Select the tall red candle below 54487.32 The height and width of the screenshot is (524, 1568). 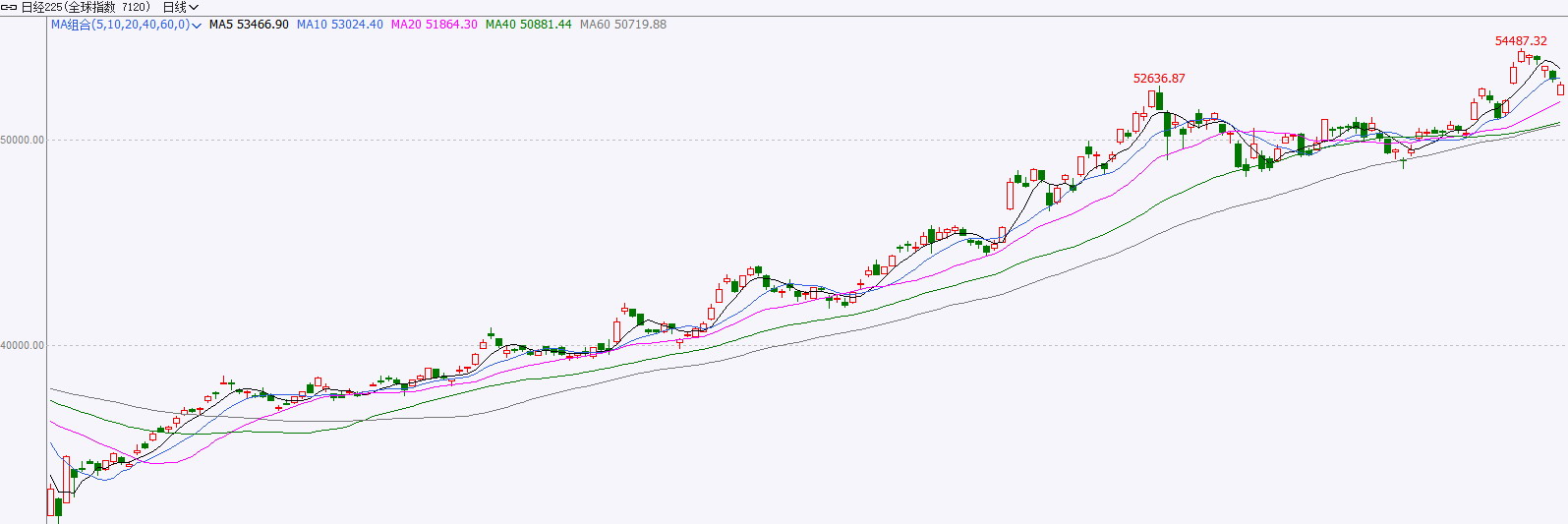click(1514, 75)
